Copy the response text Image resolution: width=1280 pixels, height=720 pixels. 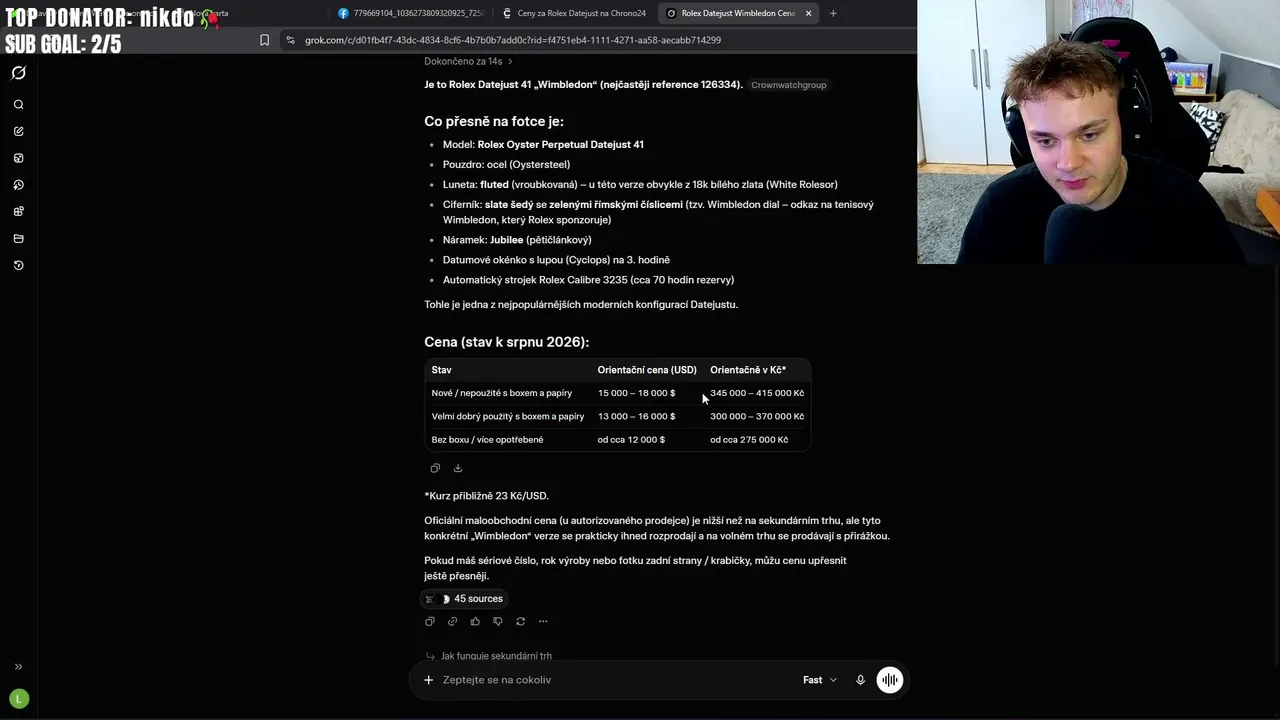point(430,621)
